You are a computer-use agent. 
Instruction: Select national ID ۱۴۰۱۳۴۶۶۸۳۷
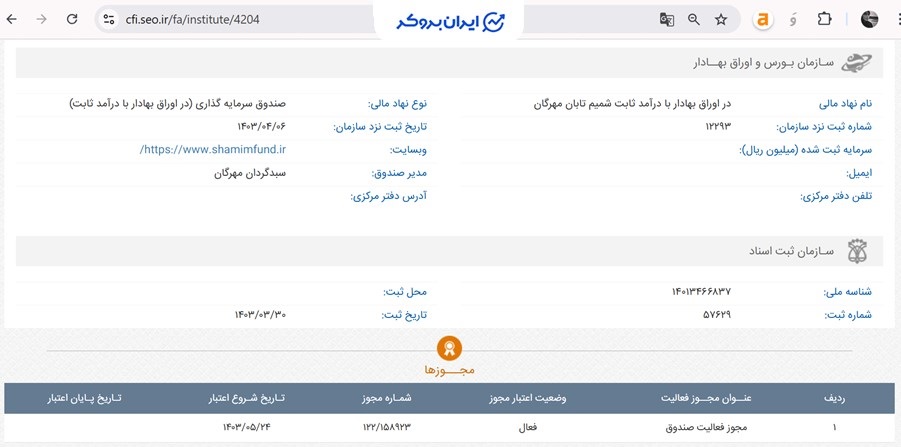tap(702, 291)
